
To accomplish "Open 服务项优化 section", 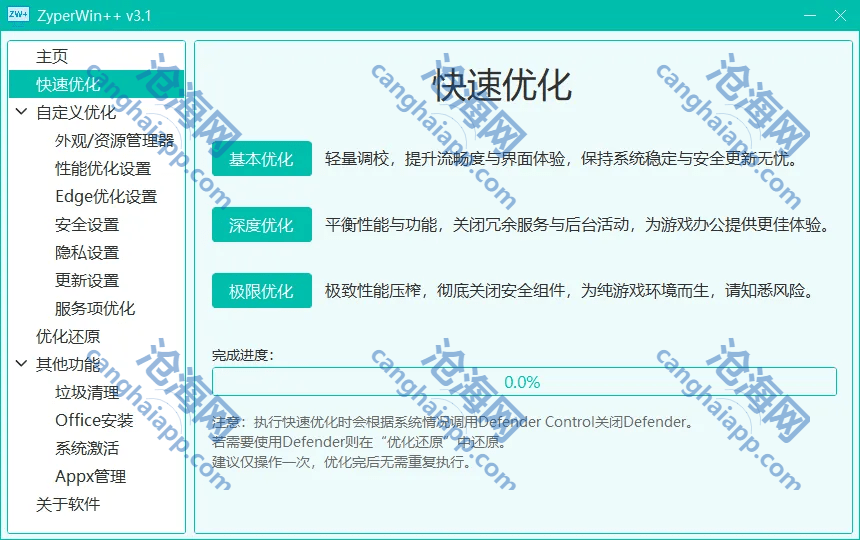I will (x=95, y=309).
